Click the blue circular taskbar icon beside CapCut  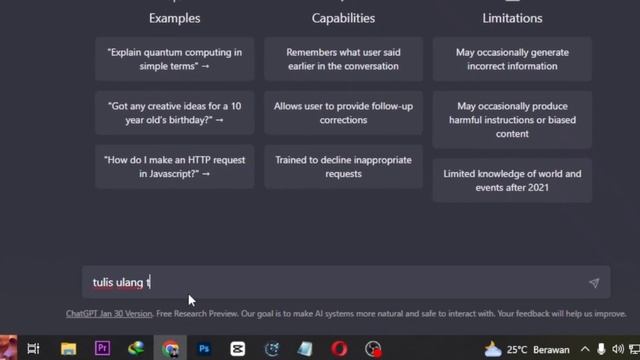tap(272, 349)
